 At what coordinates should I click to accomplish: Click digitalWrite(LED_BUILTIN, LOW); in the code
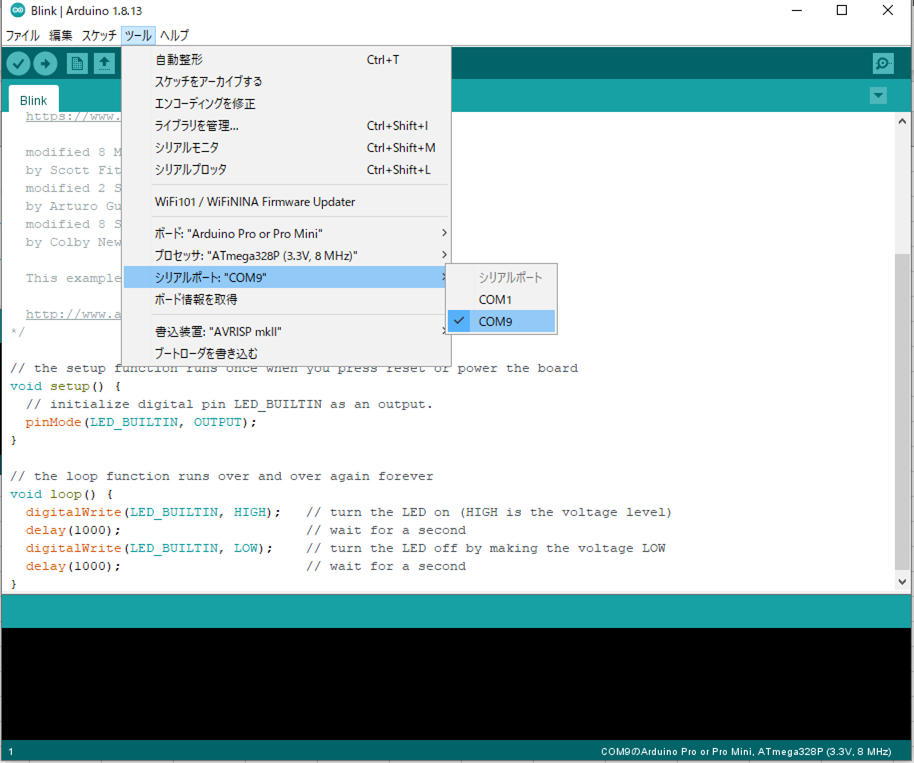(149, 548)
